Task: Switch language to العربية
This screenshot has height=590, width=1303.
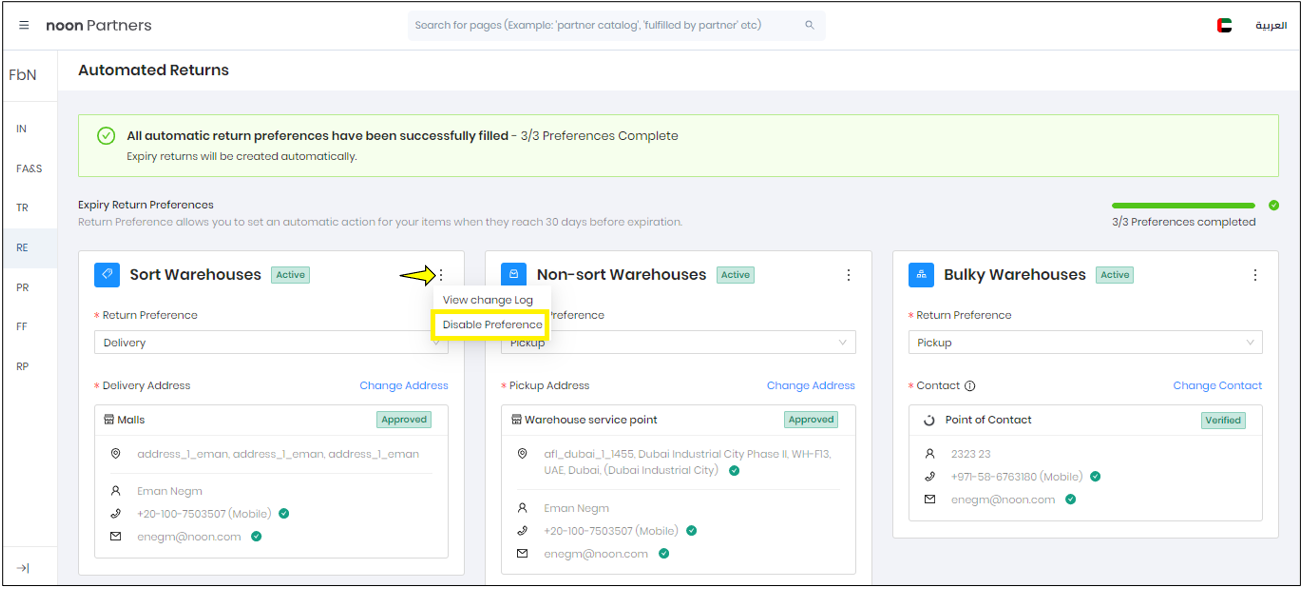Action: pos(1271,25)
